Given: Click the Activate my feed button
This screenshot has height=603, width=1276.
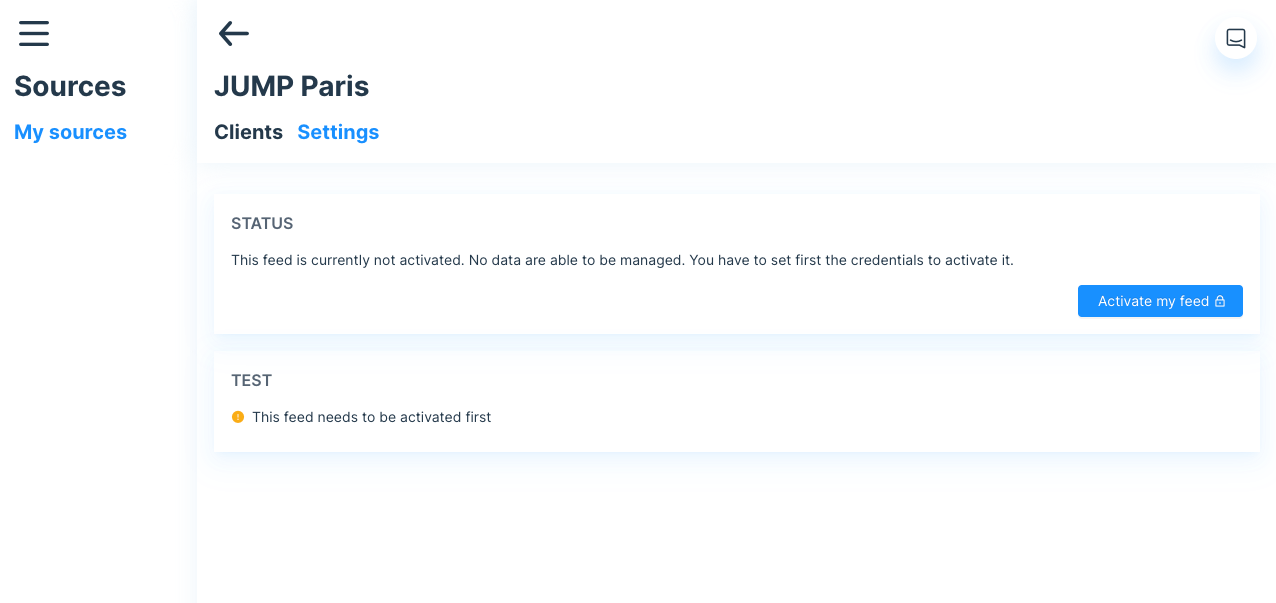Looking at the screenshot, I should (x=1160, y=301).
